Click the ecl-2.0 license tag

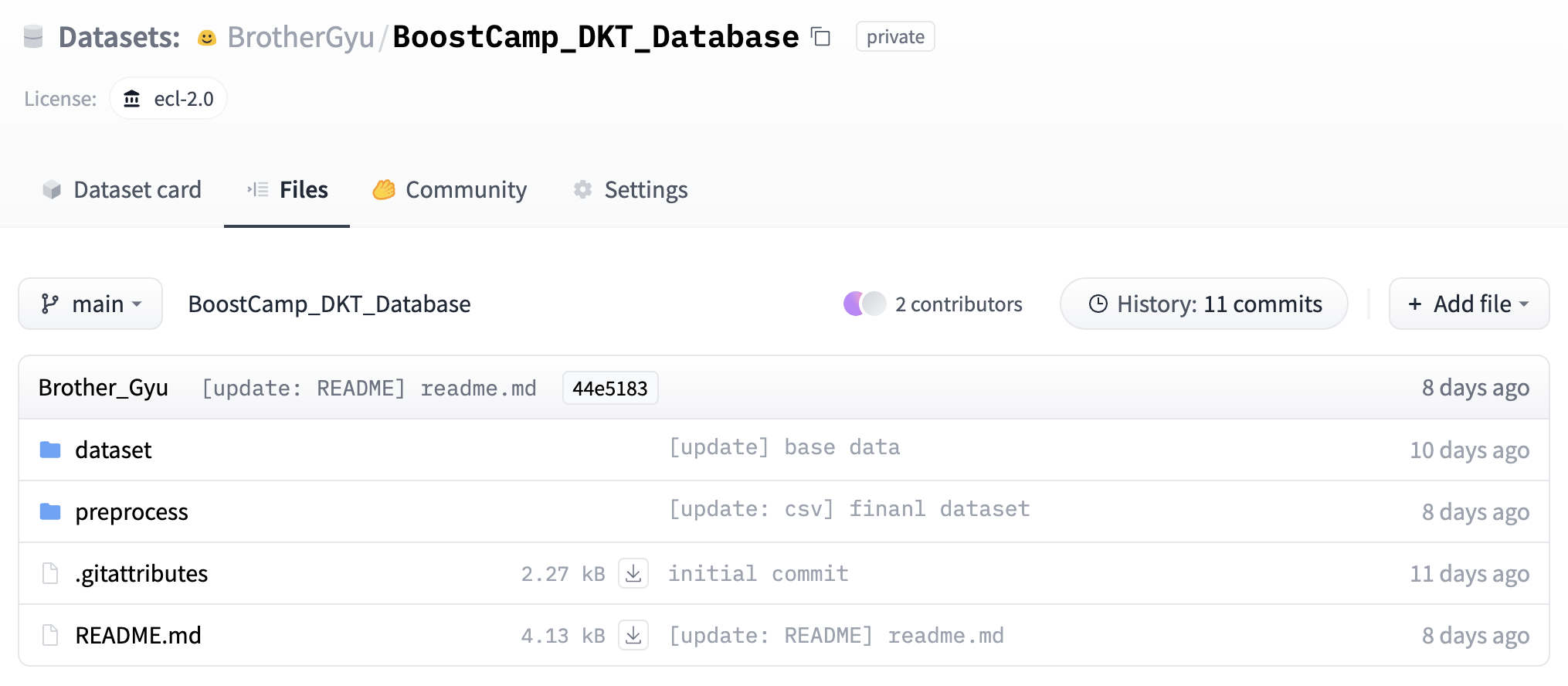click(168, 99)
